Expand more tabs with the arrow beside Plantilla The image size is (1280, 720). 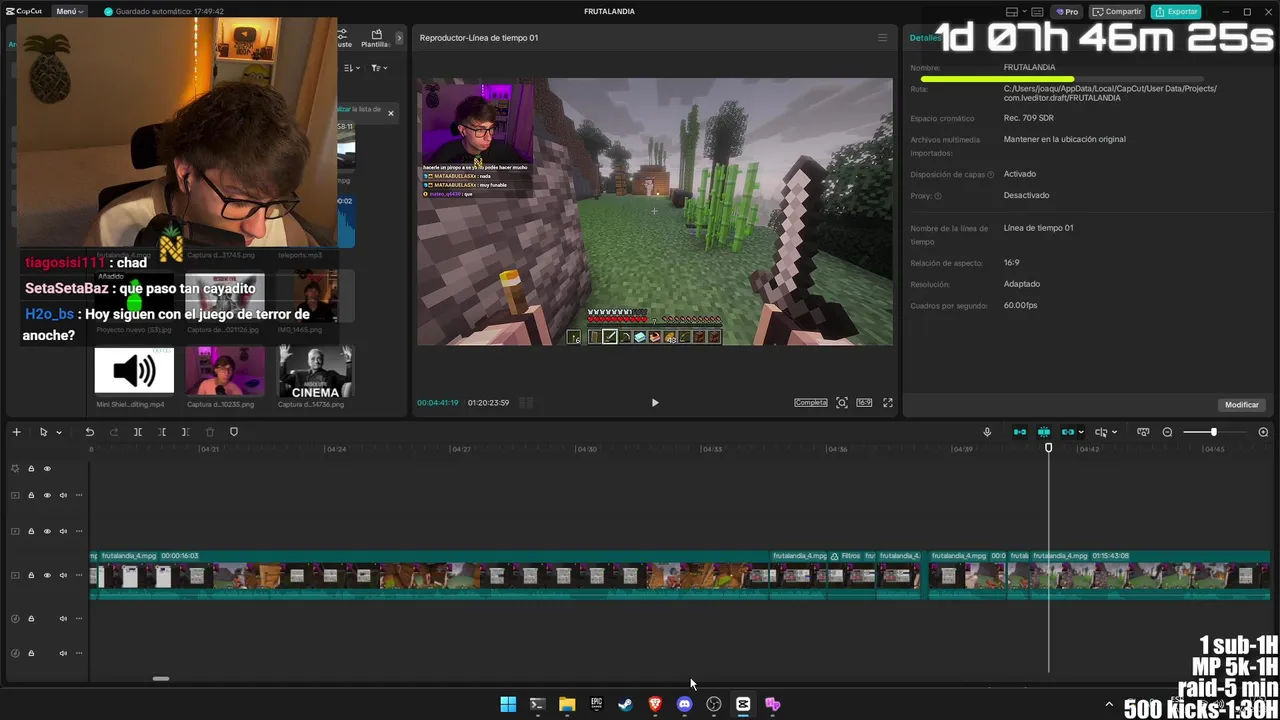[x=399, y=38]
